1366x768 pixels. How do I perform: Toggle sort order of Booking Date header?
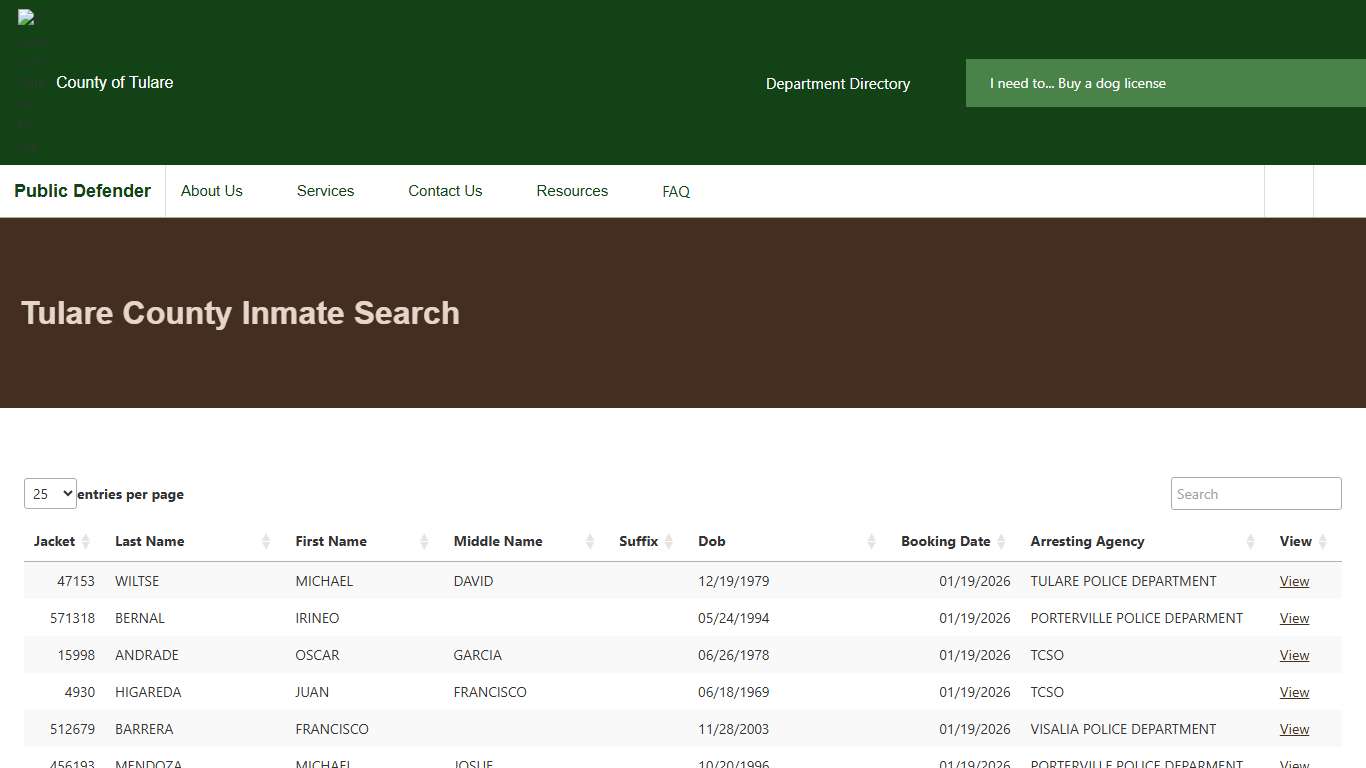tap(947, 541)
